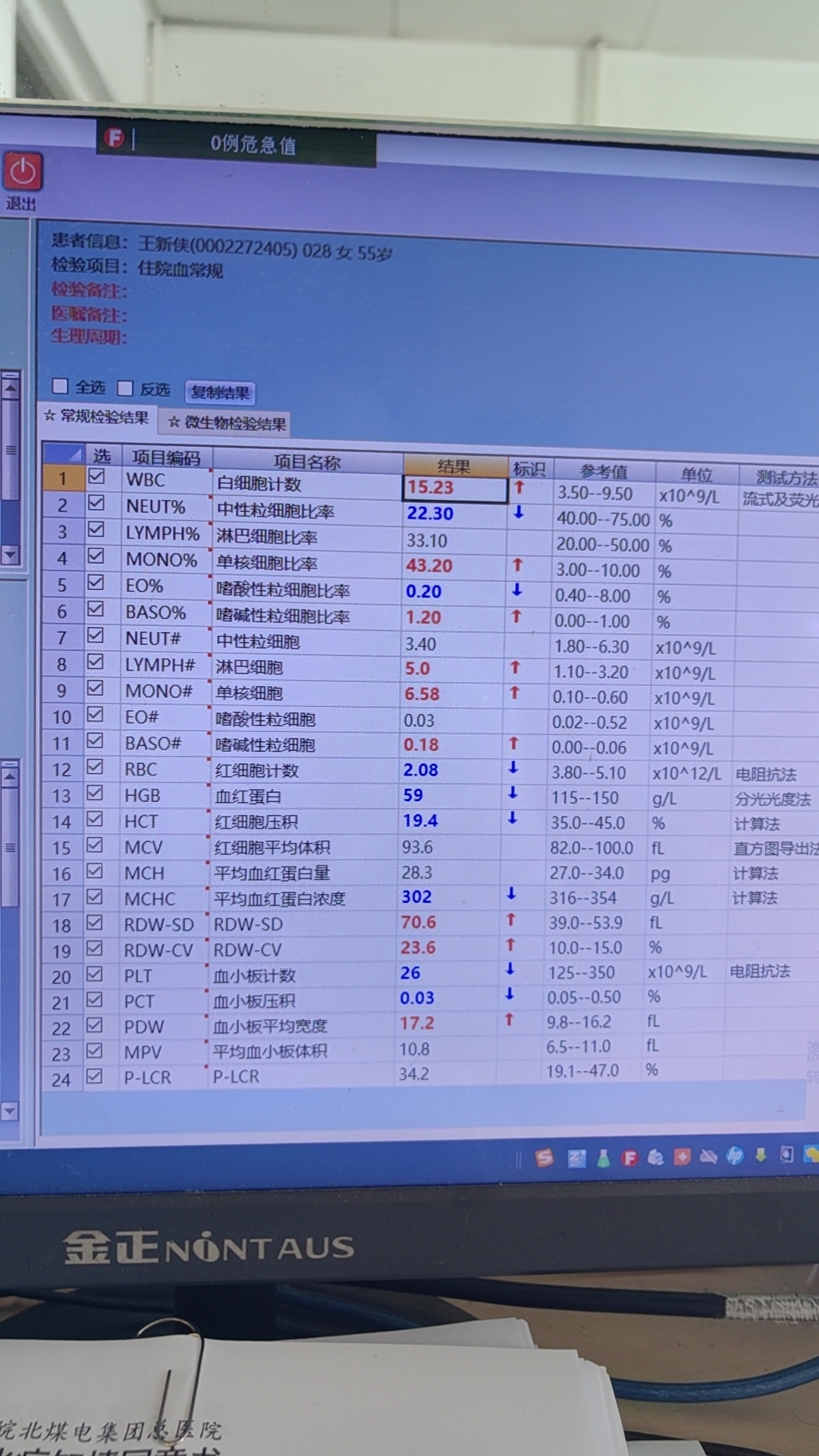Click the RDW-CV result 23.6
This screenshot has width=819, height=1456.
tap(418, 947)
